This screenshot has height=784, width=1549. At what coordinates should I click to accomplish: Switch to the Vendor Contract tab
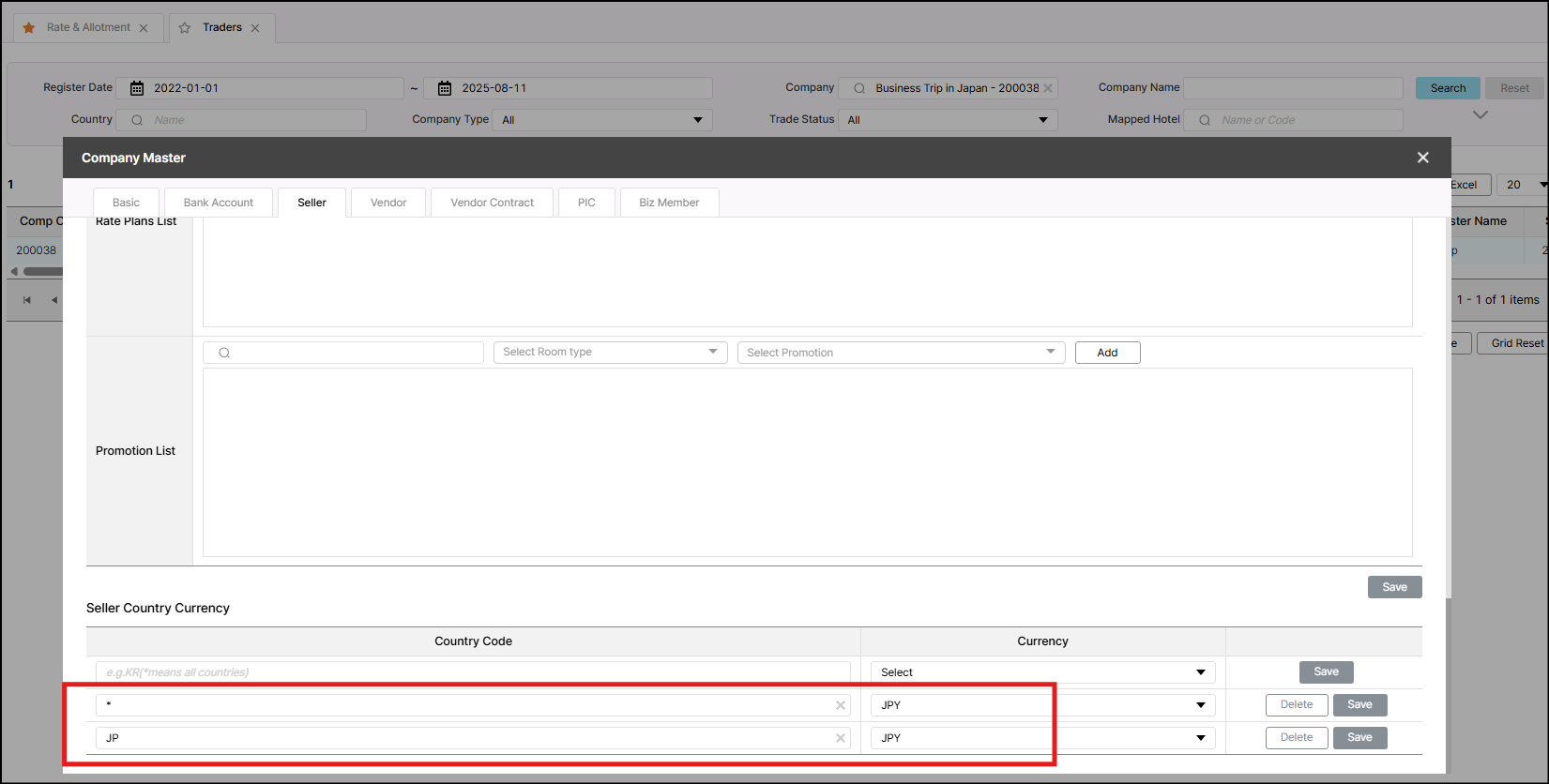492,203
